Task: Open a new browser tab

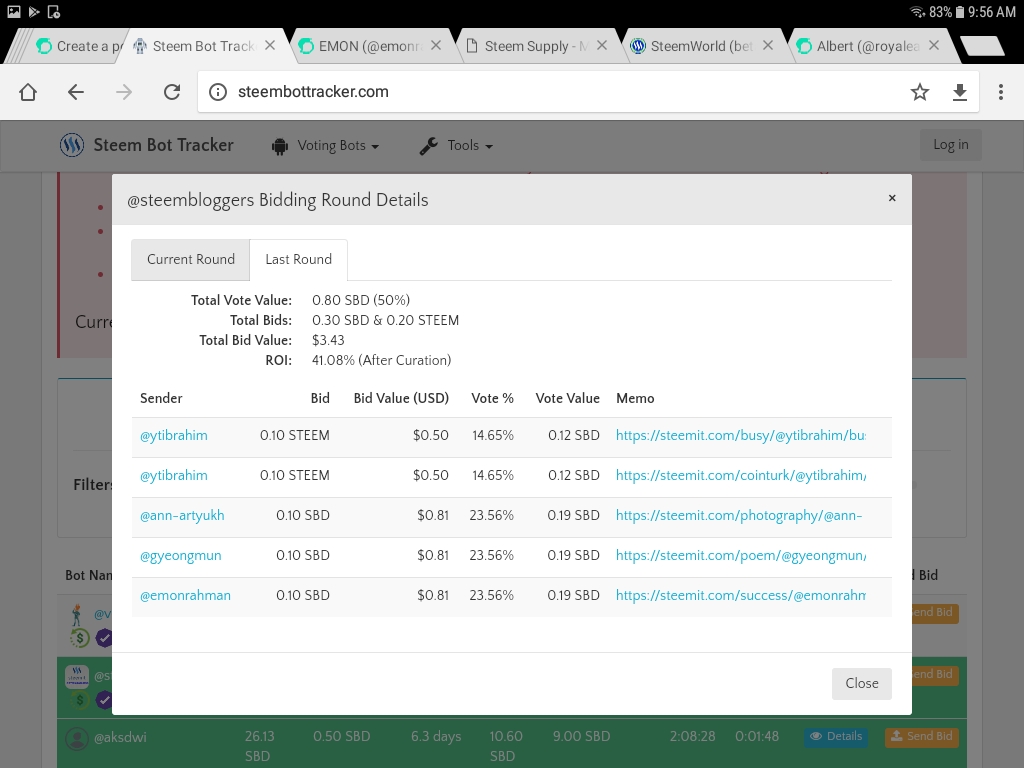Action: [982, 46]
